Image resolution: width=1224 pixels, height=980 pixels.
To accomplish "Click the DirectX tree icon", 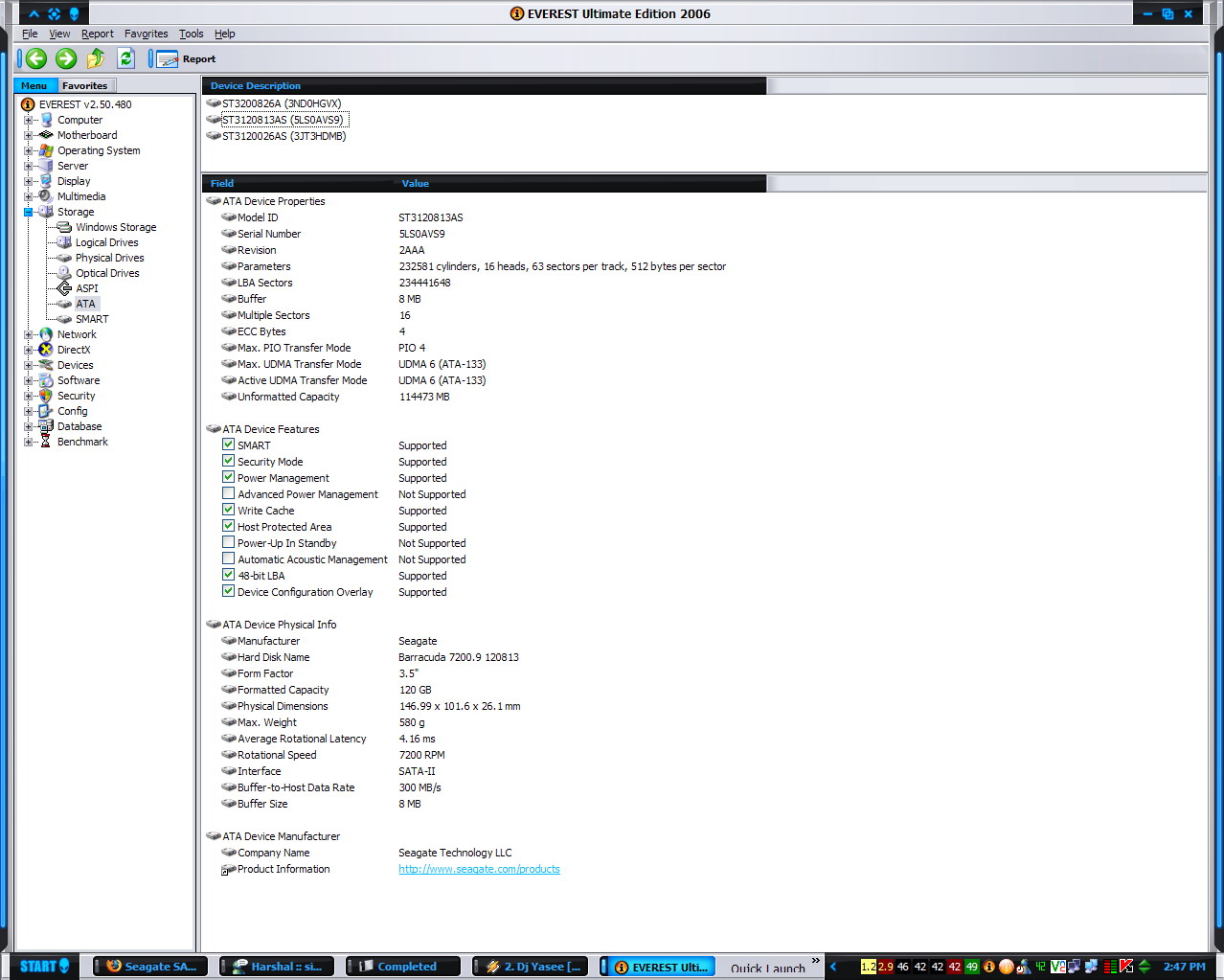I will [x=46, y=350].
